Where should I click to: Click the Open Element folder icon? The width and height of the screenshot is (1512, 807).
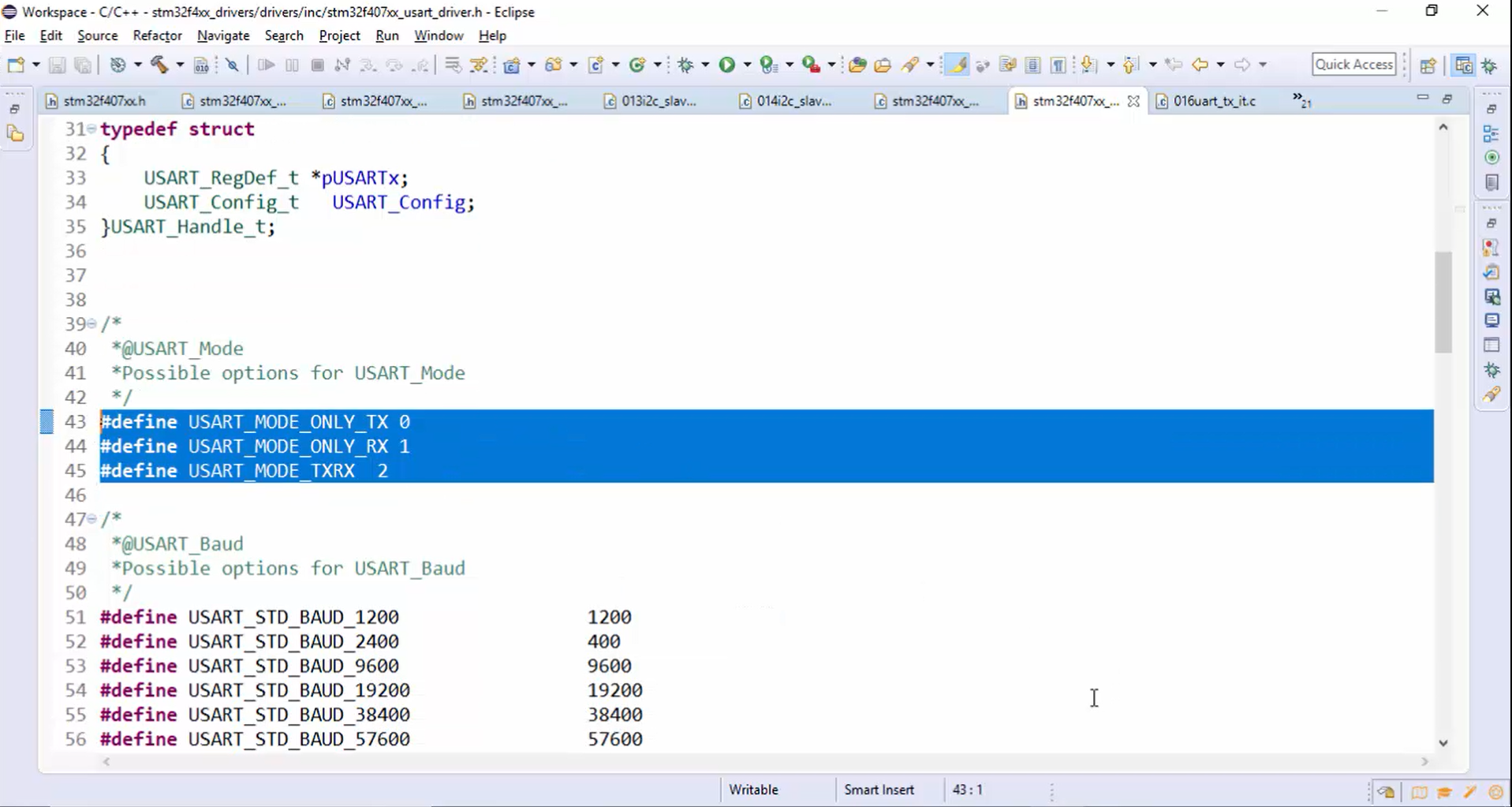(x=857, y=65)
